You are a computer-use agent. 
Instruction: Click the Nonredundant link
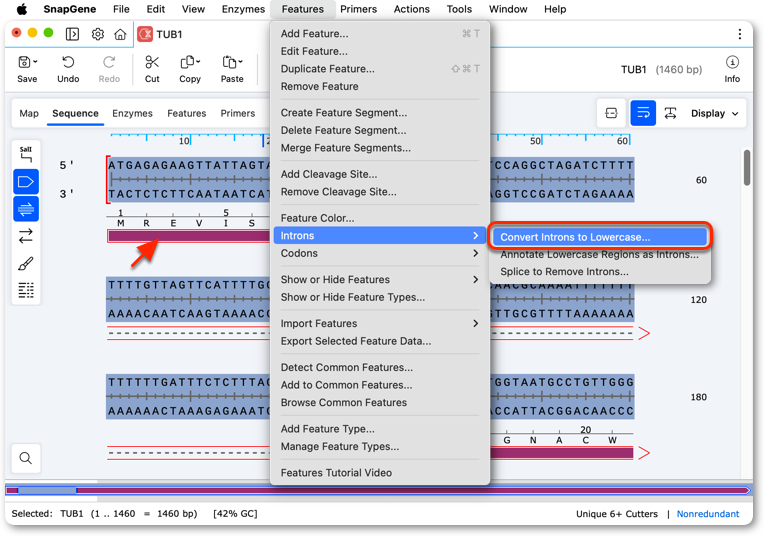[x=707, y=514]
